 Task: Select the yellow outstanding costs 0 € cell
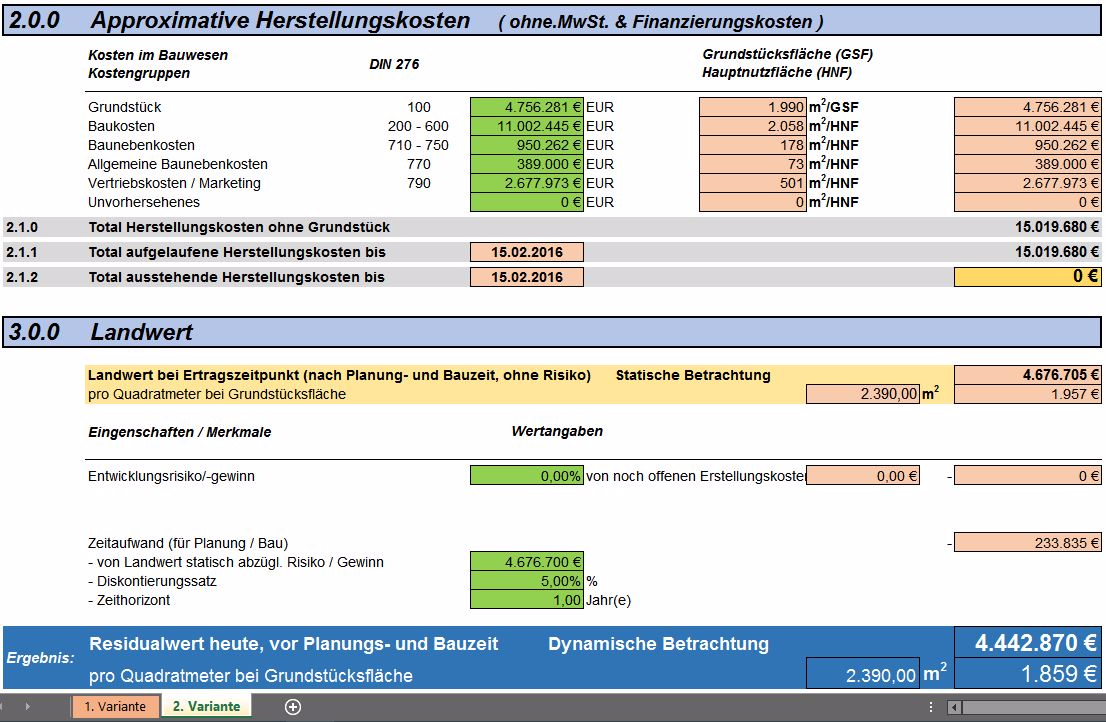(1028, 277)
